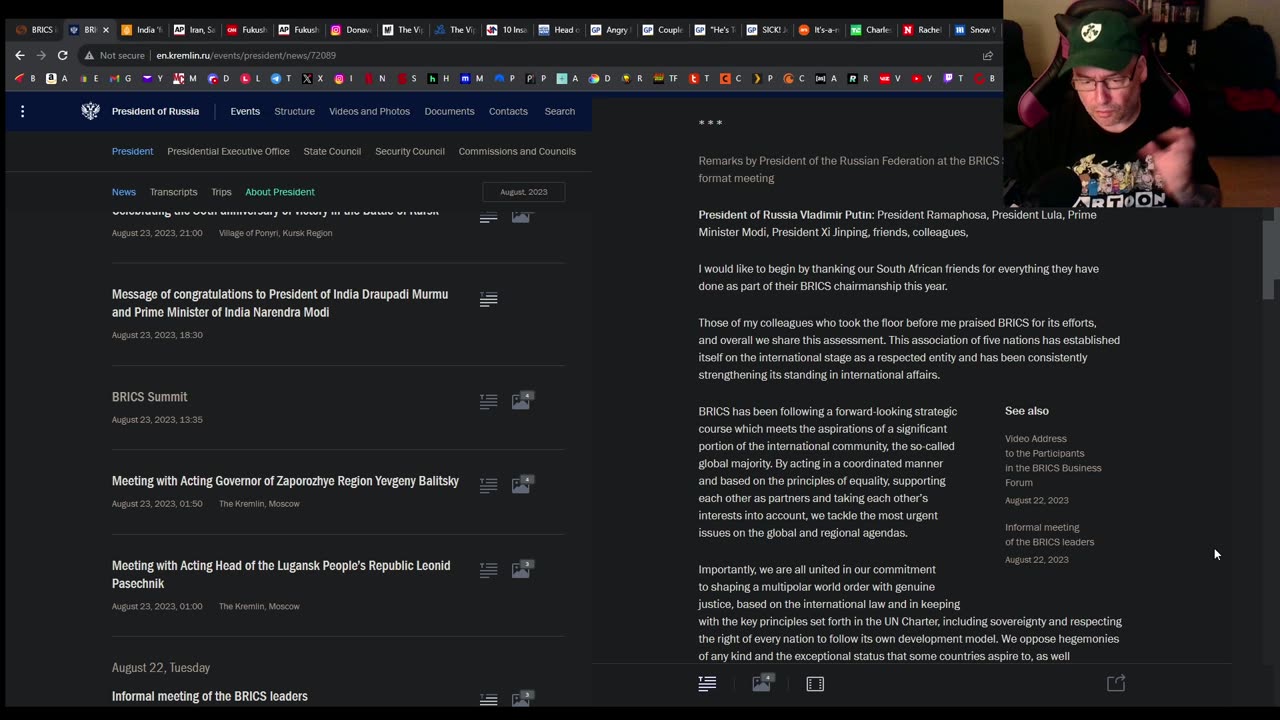Image resolution: width=1280 pixels, height=720 pixels.
Task: Open photos icon for Balitsky meeting
Action: 521,485
